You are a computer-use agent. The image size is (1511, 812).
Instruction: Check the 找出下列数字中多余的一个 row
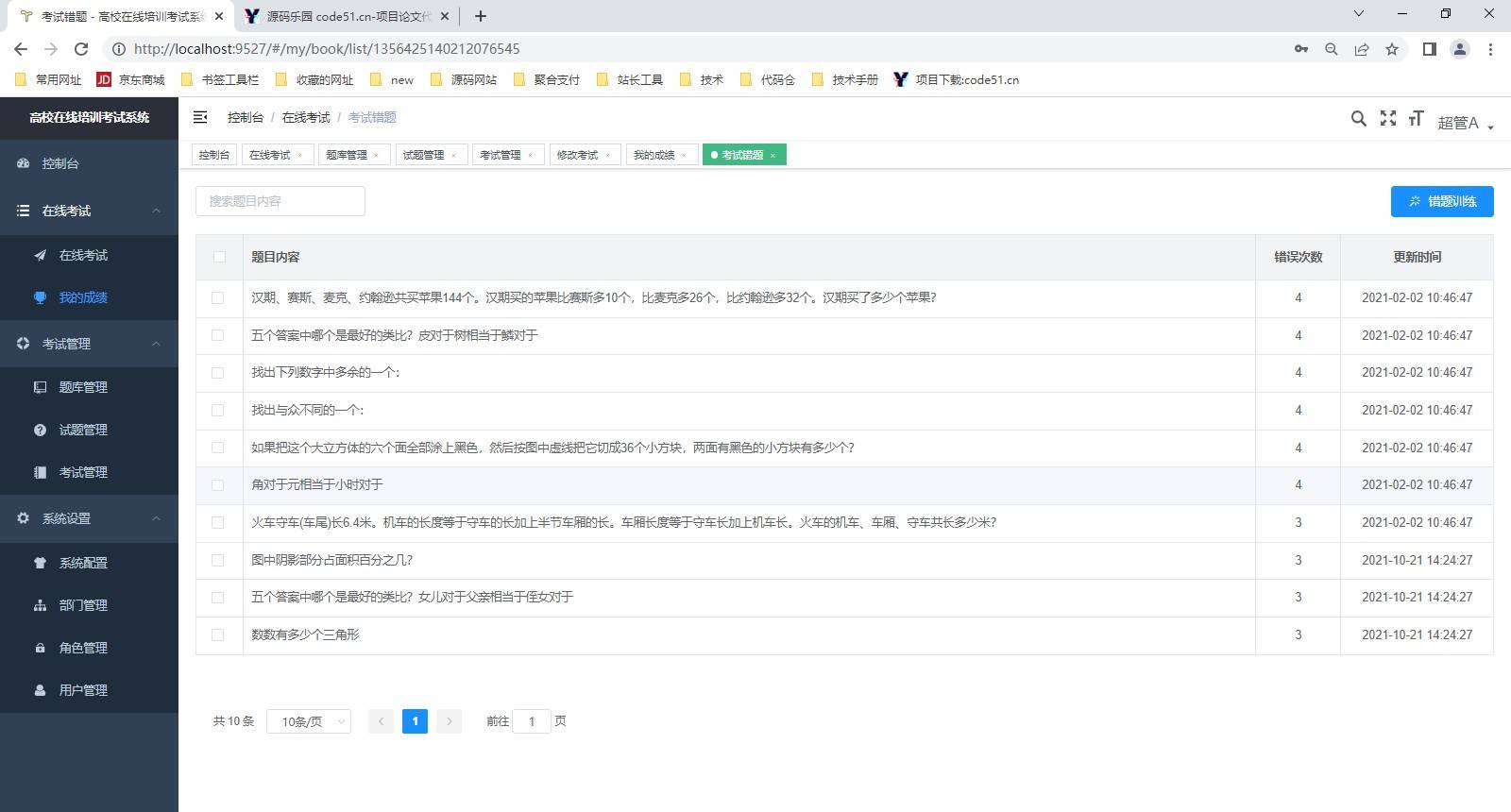point(218,373)
